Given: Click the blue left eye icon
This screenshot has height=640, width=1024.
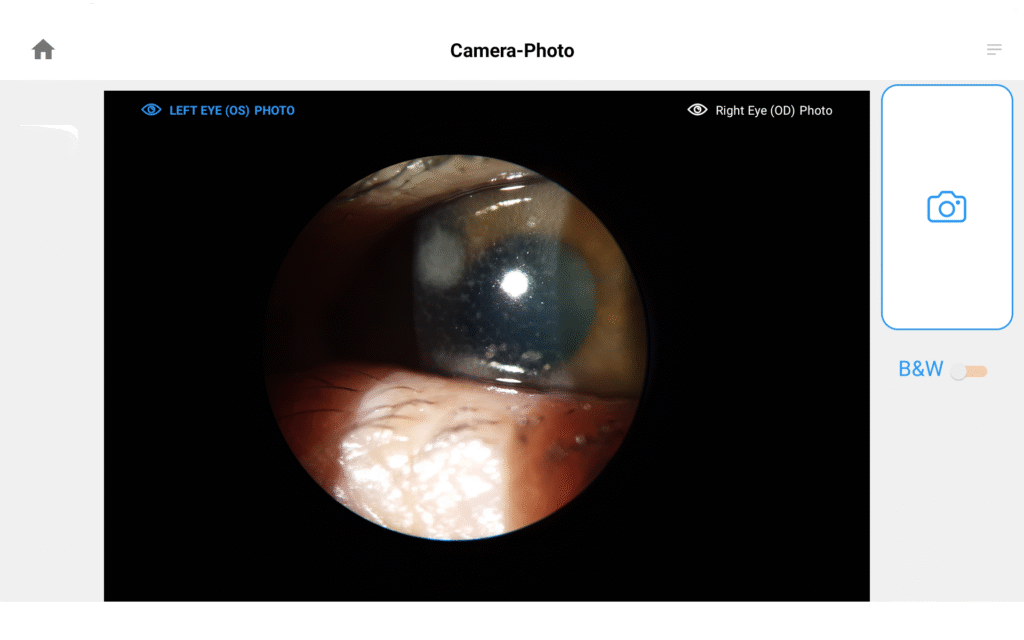Looking at the screenshot, I should 151,110.
